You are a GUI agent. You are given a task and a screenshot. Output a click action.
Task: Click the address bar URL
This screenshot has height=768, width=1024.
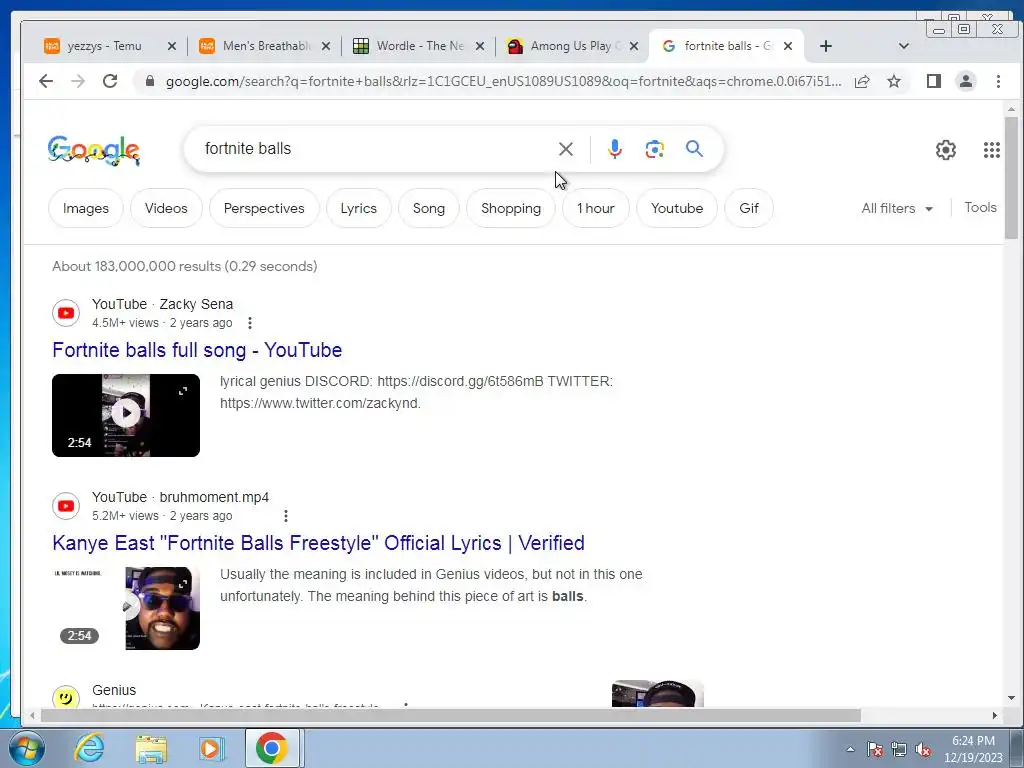click(503, 81)
